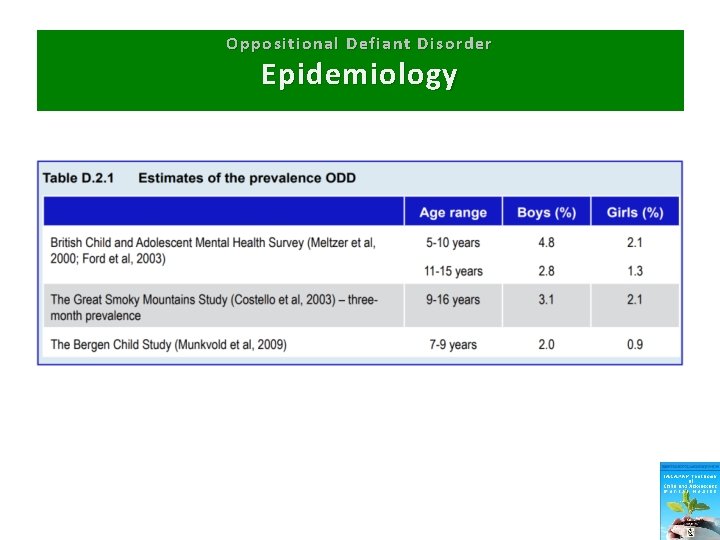Screen dimensions: 720x540
Task: Click the '2.0' boys value
Action: 546,344
